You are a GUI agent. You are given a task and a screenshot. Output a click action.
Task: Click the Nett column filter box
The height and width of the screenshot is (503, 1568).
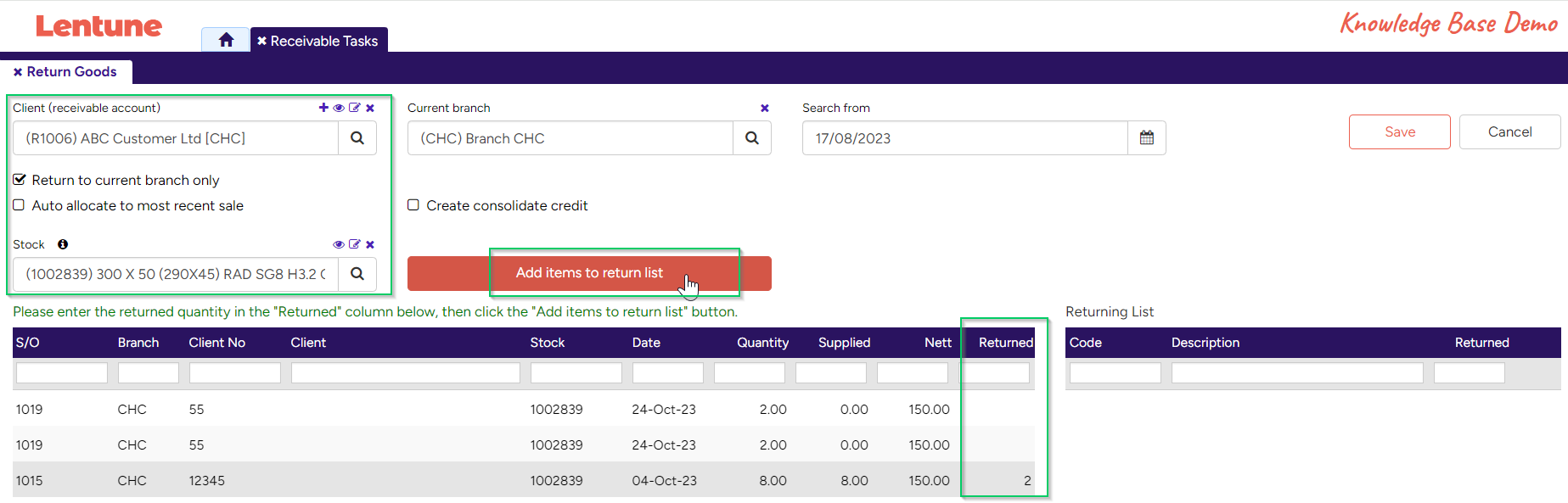tap(913, 373)
